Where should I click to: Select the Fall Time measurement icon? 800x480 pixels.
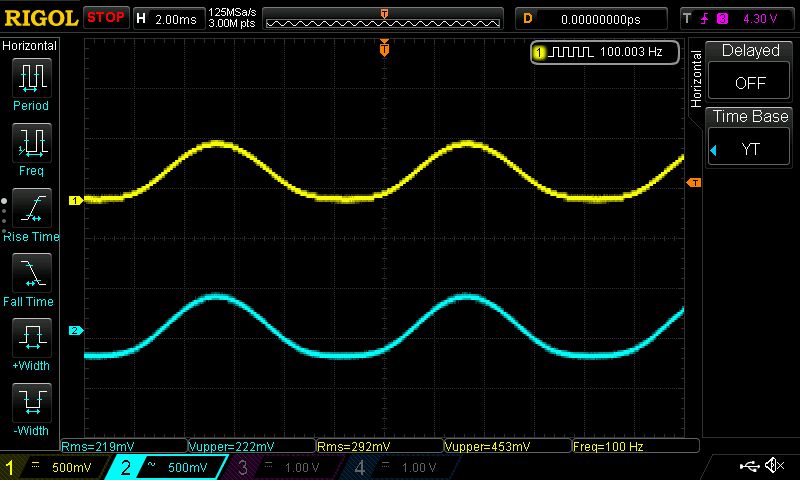pyautogui.click(x=32, y=272)
